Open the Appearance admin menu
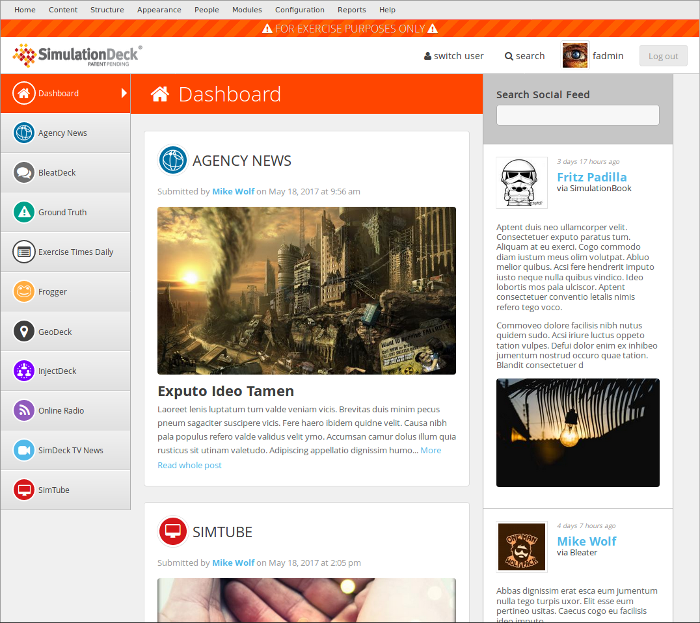 [159, 9]
